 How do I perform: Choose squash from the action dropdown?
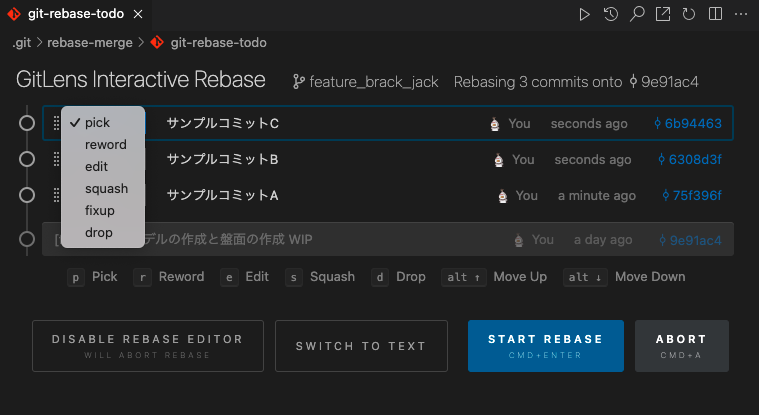(x=103, y=188)
